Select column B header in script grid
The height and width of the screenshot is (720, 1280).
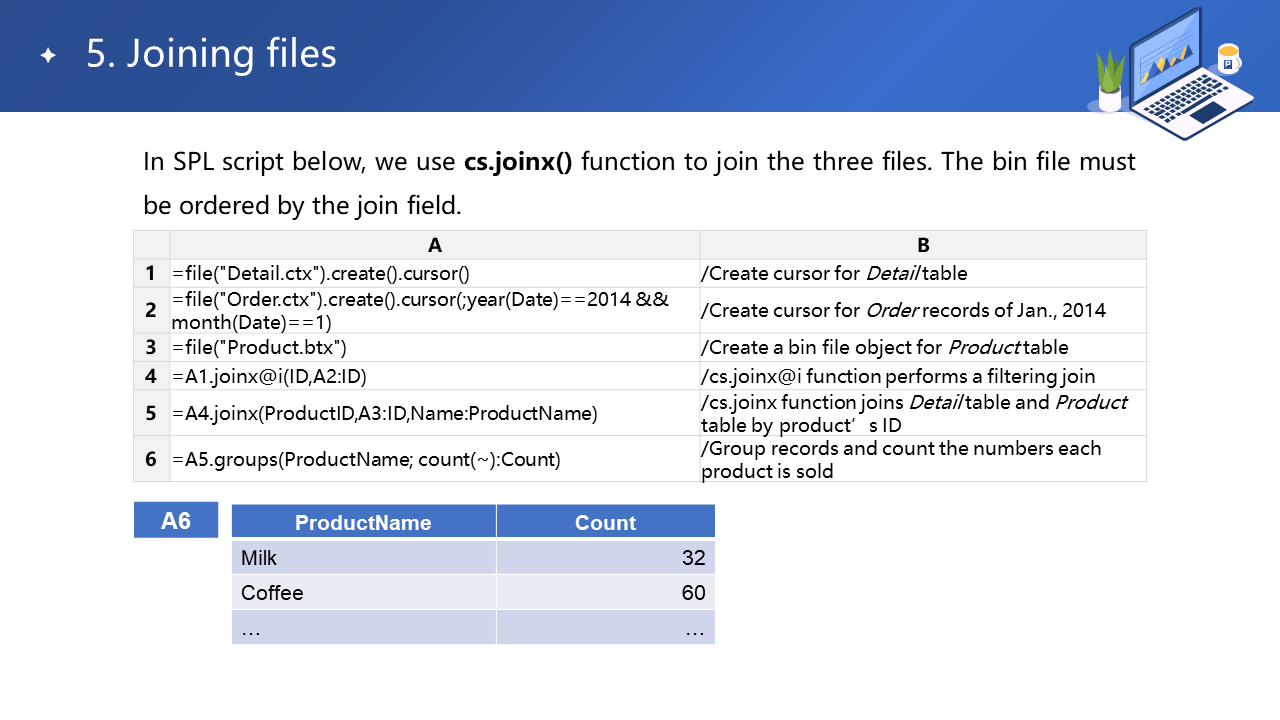[922, 245]
